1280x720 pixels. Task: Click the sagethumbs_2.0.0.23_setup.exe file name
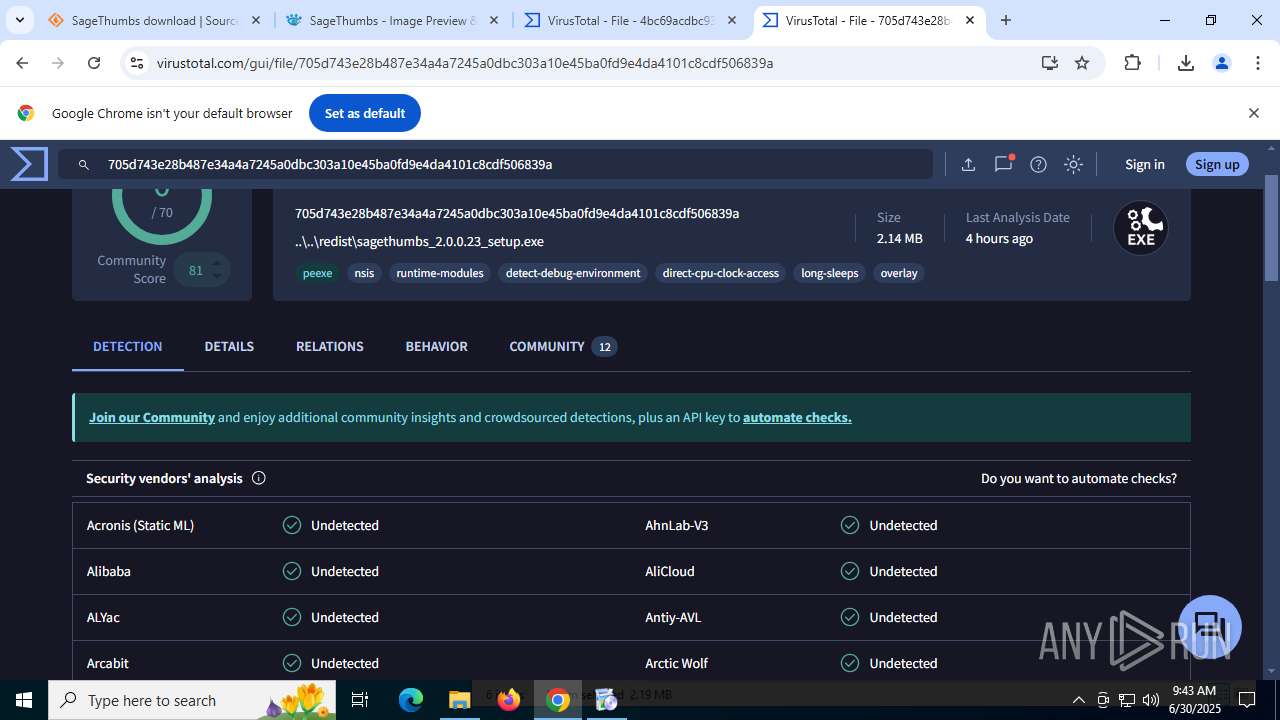(x=419, y=241)
